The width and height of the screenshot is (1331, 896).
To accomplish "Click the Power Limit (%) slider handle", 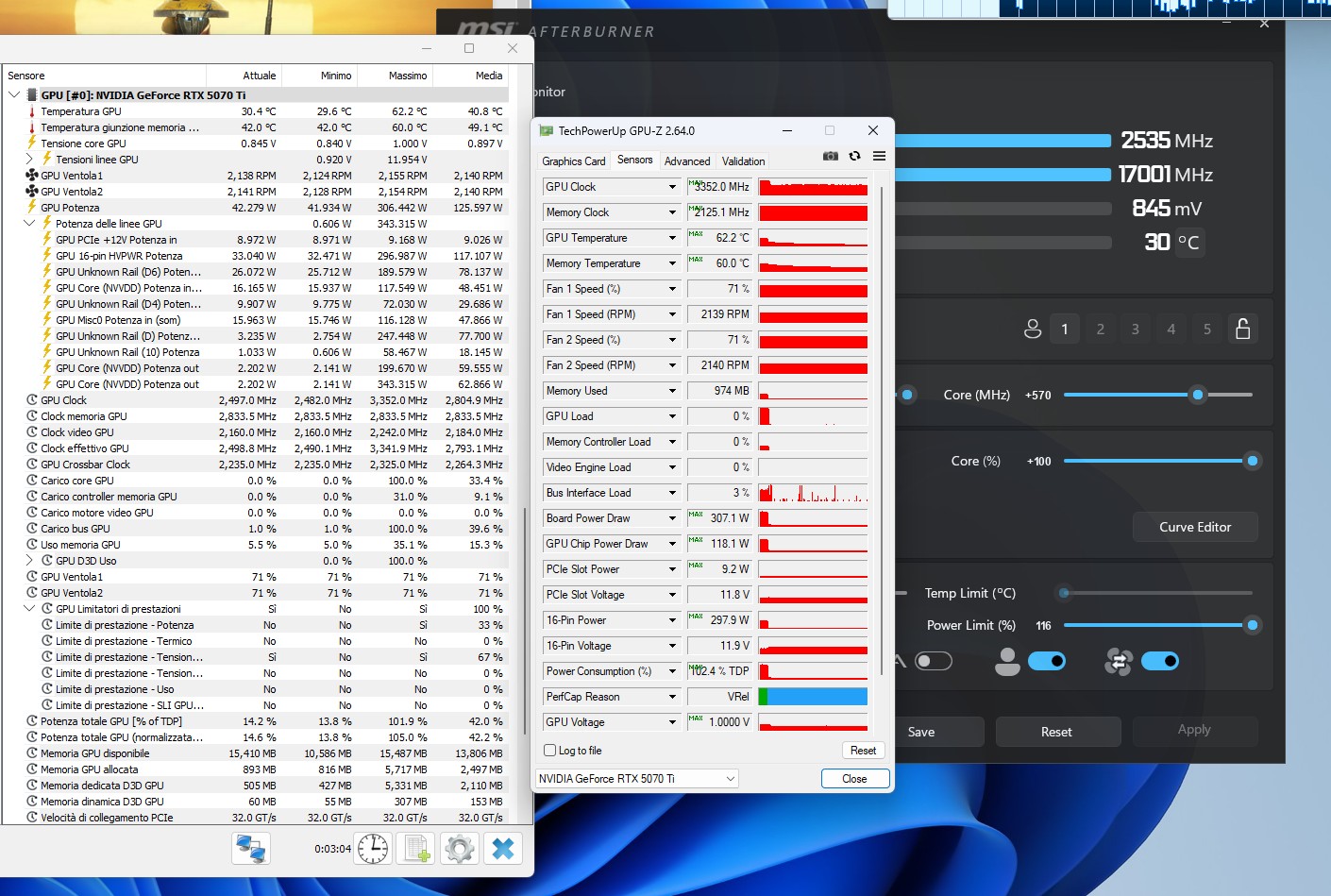I will tap(1253, 625).
